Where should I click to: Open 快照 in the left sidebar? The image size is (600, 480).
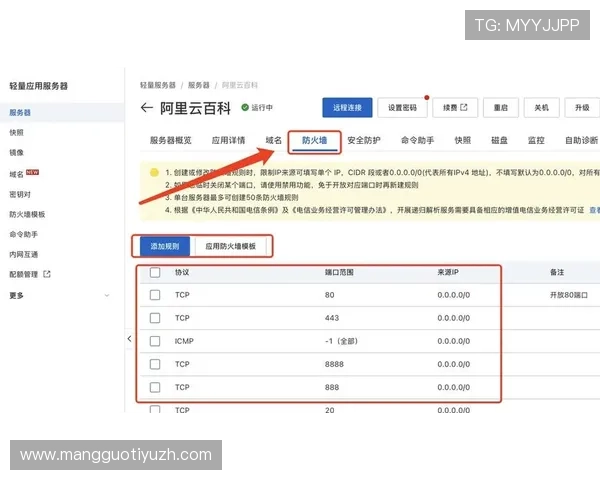pyautogui.click(x=16, y=132)
